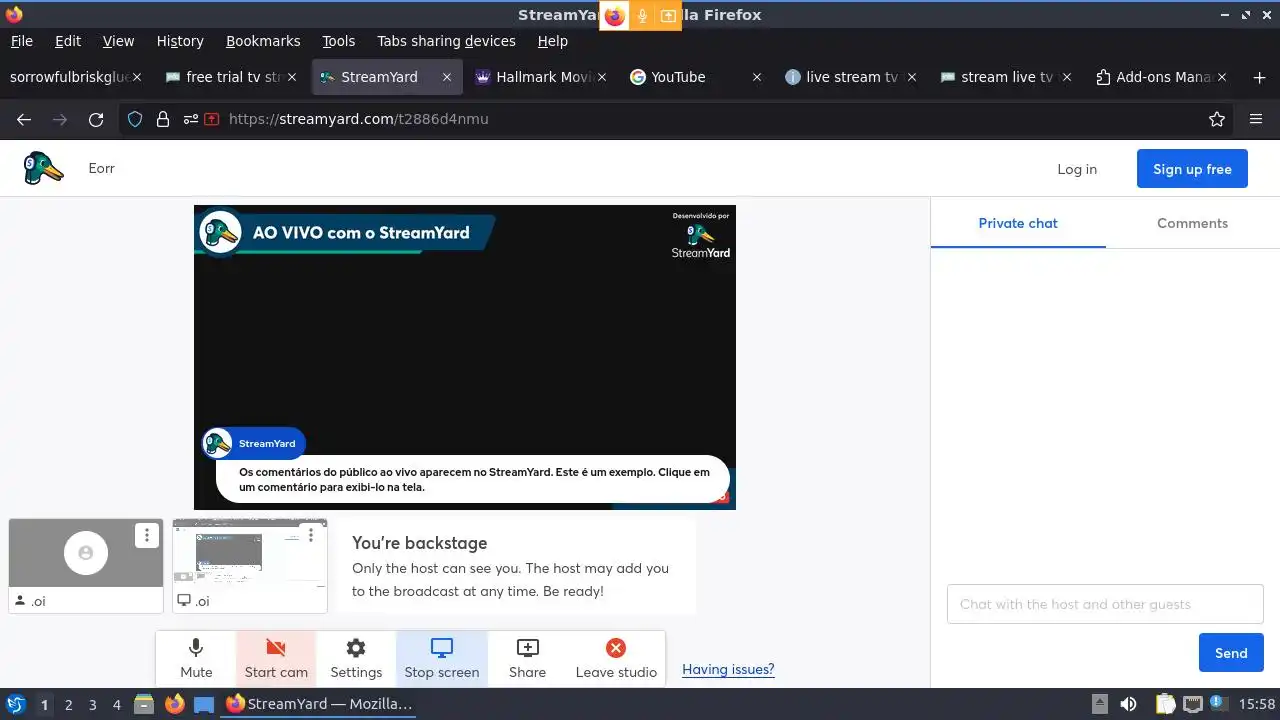
Task: Close the free trial tv tab
Action: 292,77
